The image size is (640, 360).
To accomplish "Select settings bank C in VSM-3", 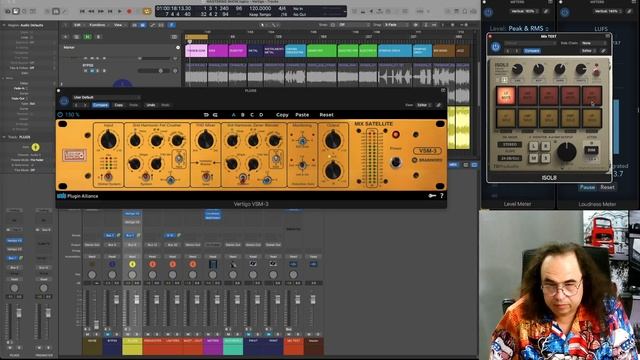I will click(x=252, y=115).
